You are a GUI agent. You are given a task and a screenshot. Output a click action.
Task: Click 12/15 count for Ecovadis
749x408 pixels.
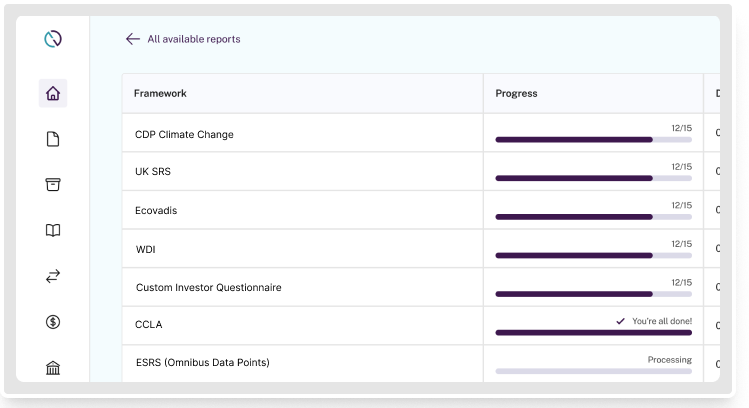pyautogui.click(x=682, y=205)
